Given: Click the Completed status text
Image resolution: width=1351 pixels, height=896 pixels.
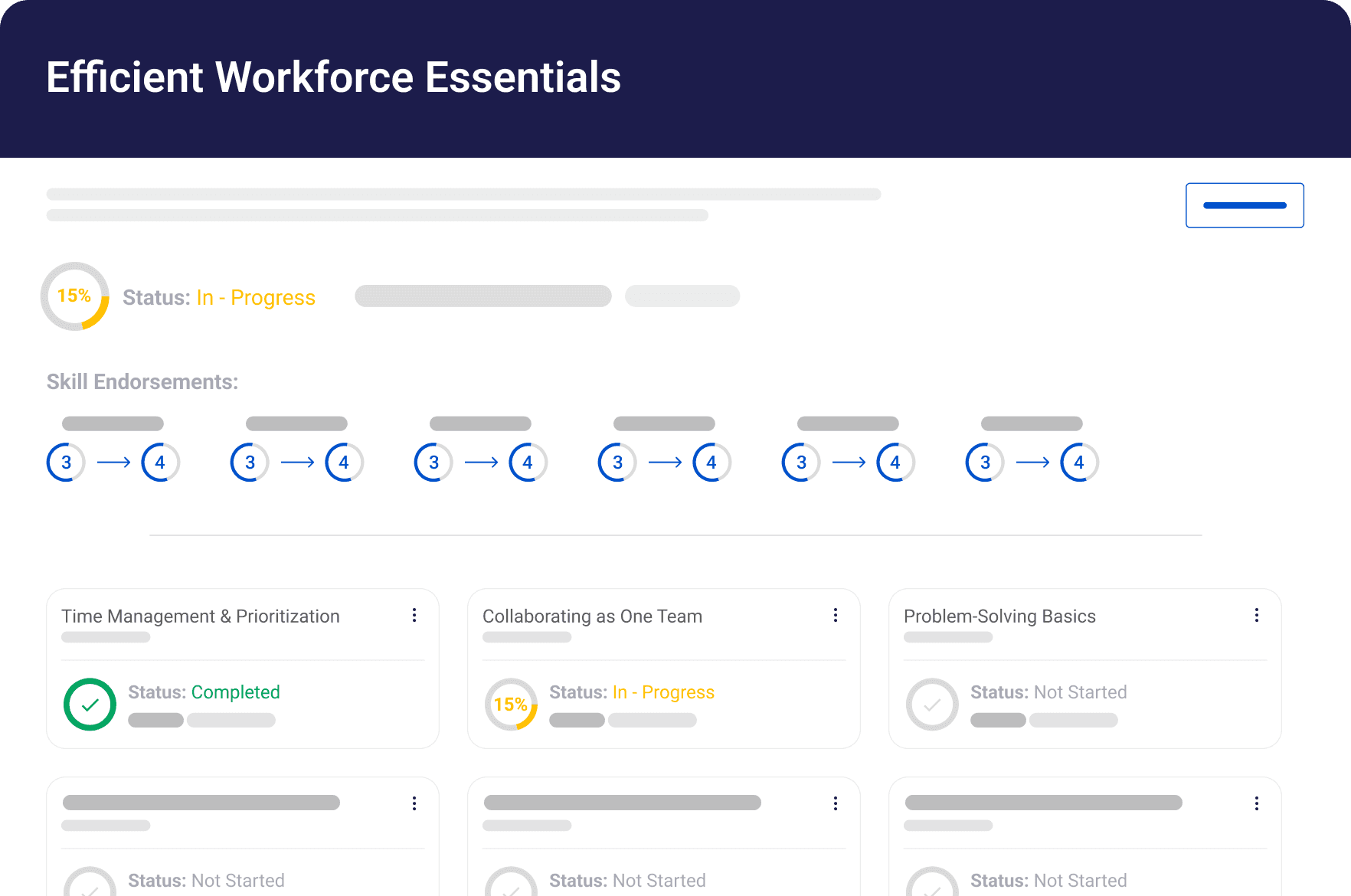Looking at the screenshot, I should click(x=235, y=692).
